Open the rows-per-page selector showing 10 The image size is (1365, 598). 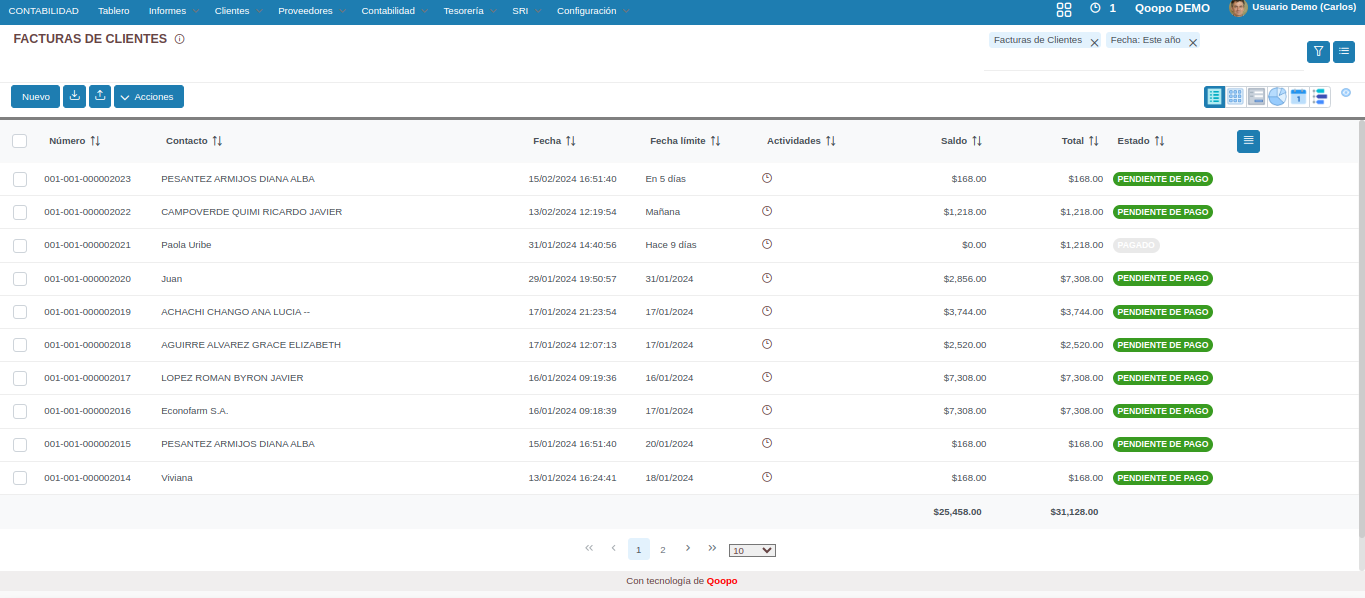point(752,550)
